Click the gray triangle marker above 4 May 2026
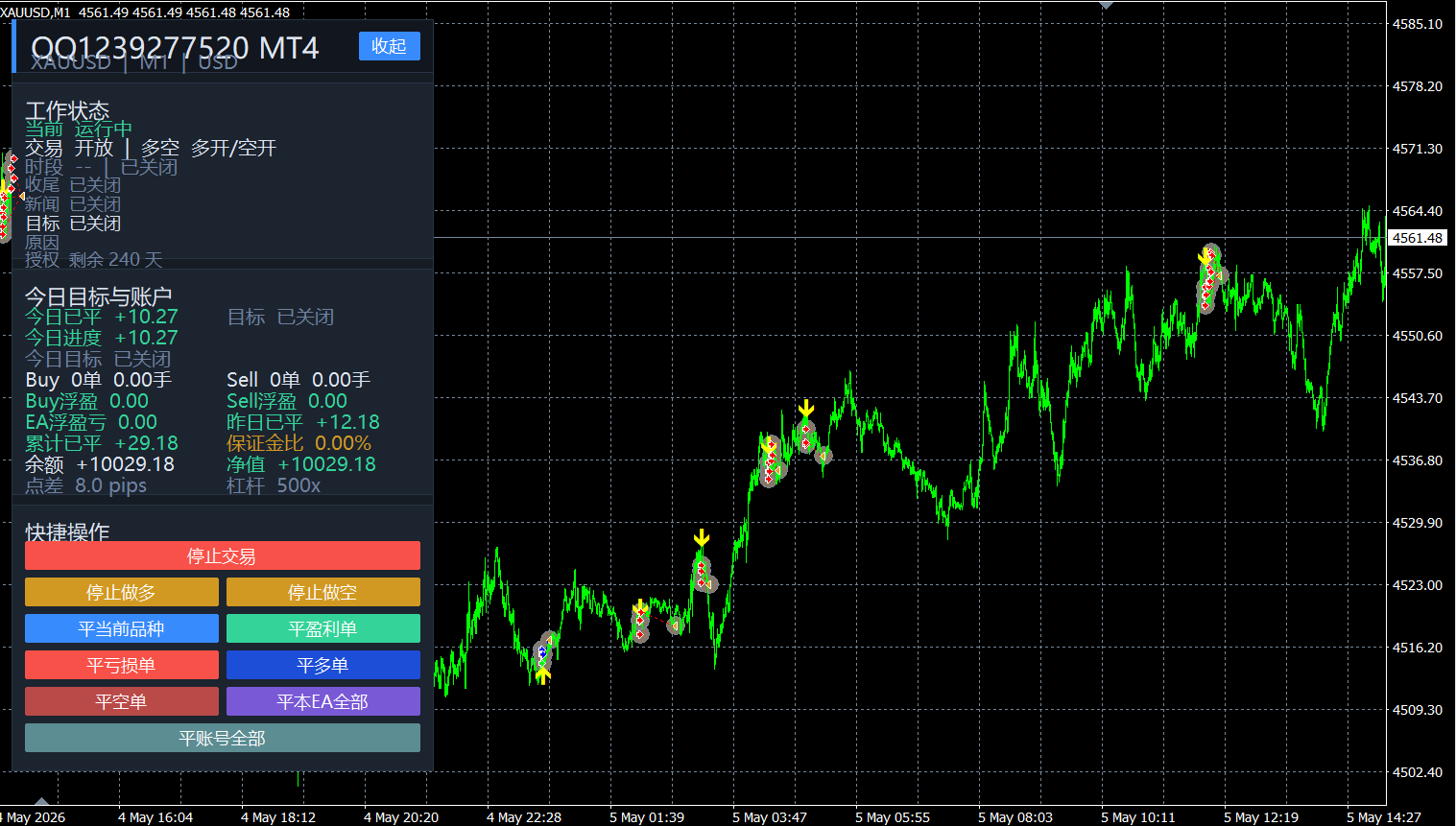Screen dimensions: 1456x826 (41, 801)
